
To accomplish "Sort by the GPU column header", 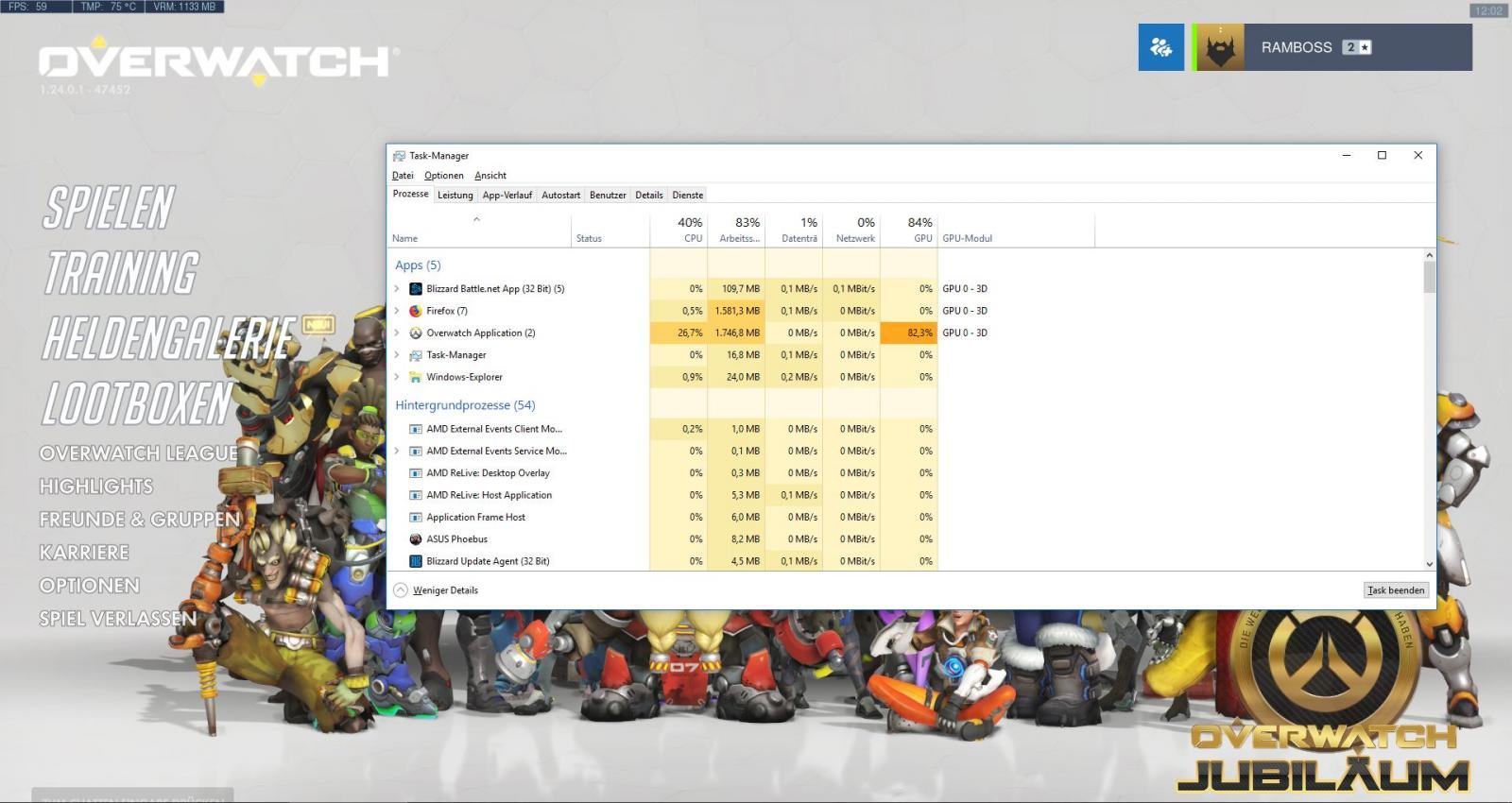I will pyautogui.click(x=909, y=231).
